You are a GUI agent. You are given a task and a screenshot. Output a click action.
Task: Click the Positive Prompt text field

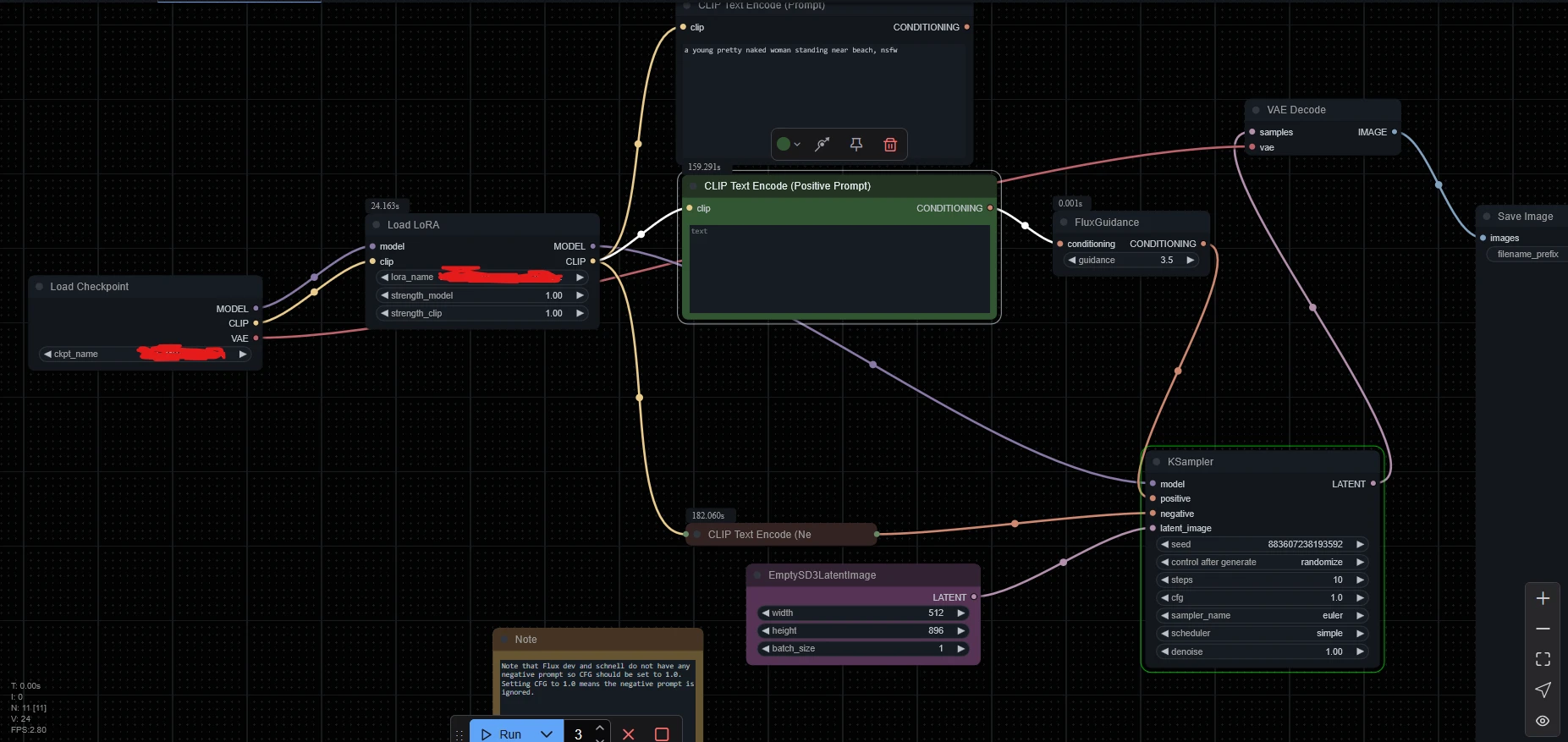839,269
